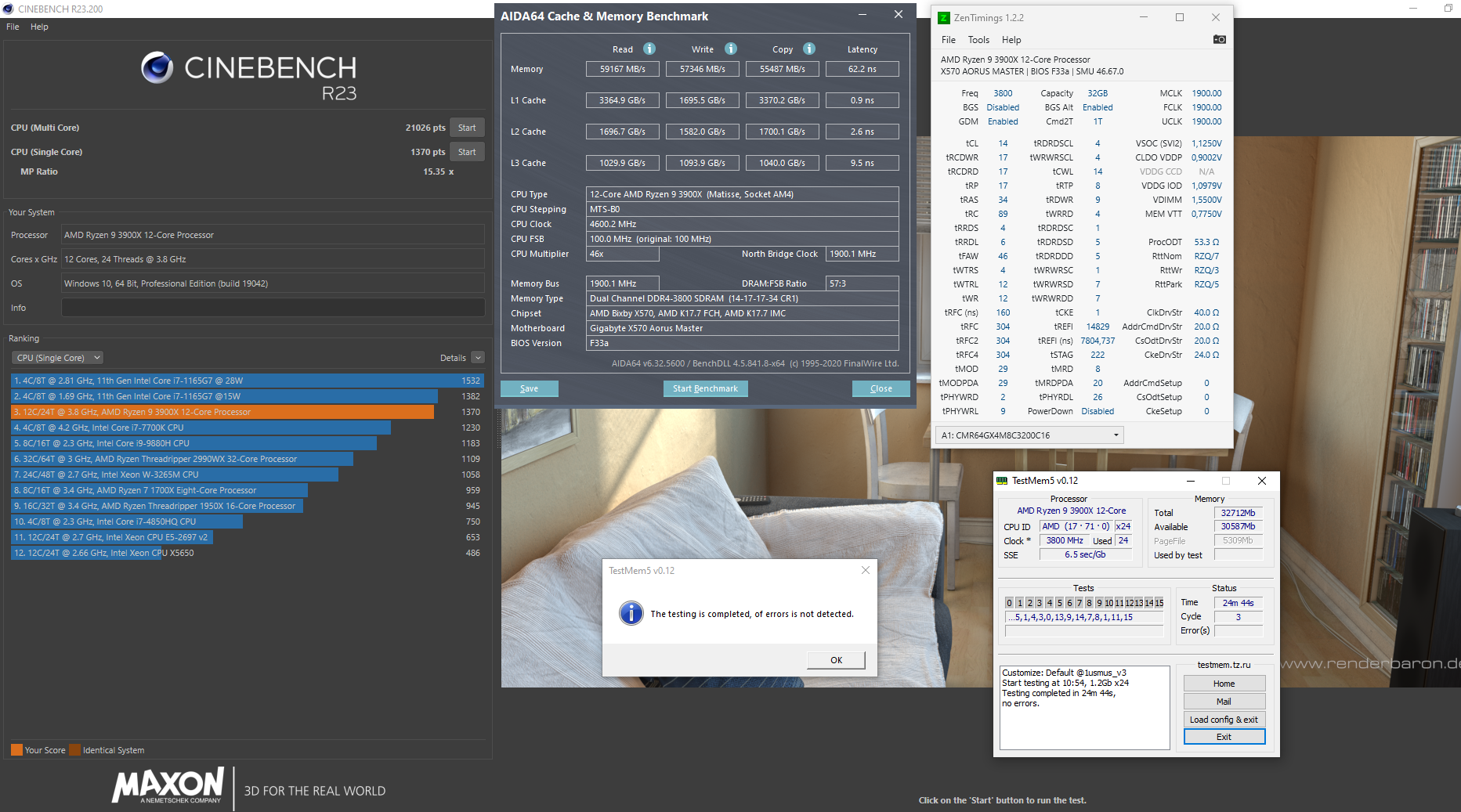Open the File menu in Cinebench
This screenshot has width=1461, height=812.
[x=13, y=27]
